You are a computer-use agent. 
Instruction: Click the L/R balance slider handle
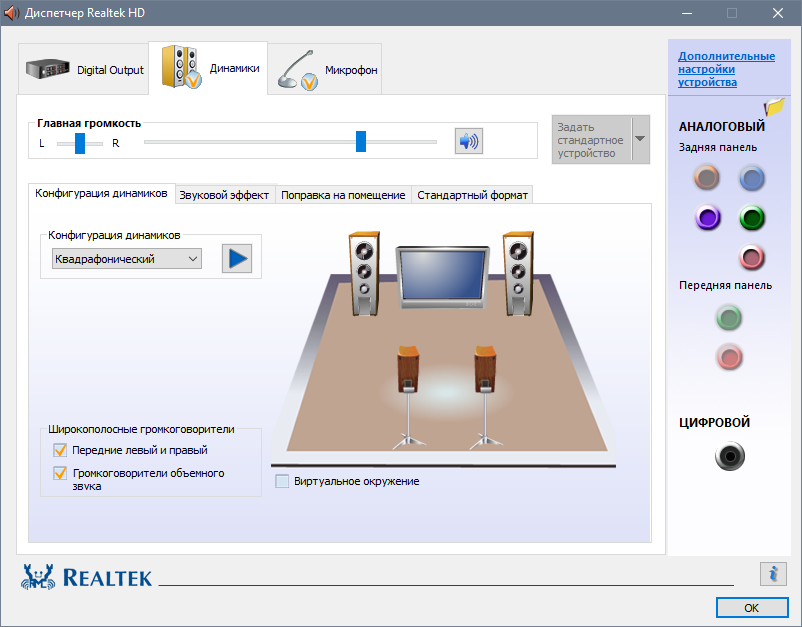tap(80, 143)
